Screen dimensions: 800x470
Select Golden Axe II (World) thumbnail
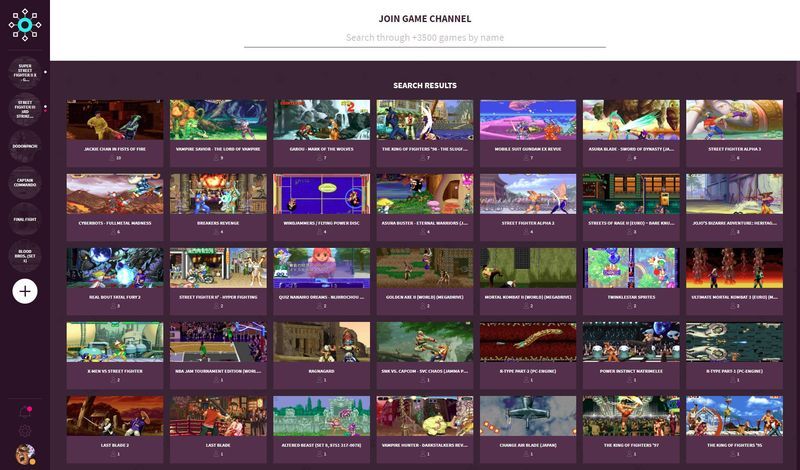(x=424, y=268)
